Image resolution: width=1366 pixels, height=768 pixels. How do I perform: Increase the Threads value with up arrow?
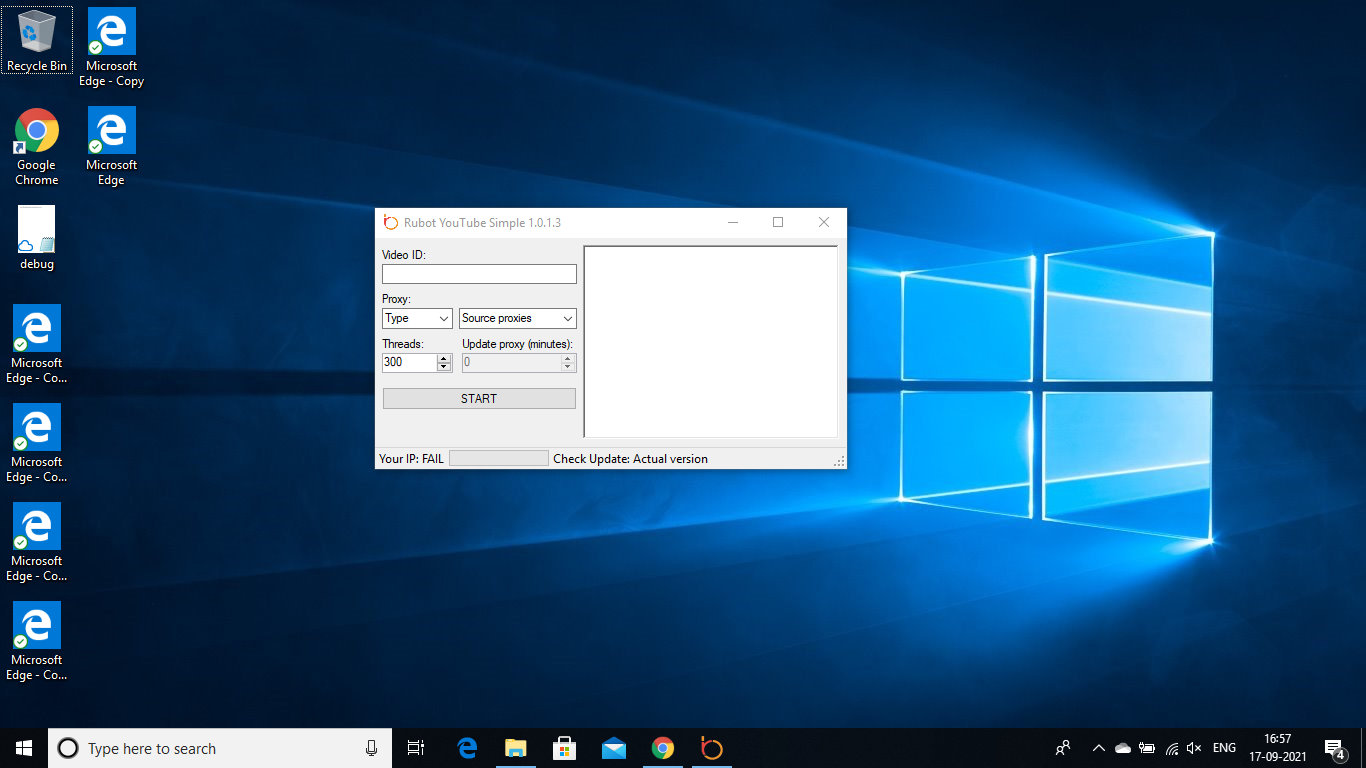click(x=444, y=358)
